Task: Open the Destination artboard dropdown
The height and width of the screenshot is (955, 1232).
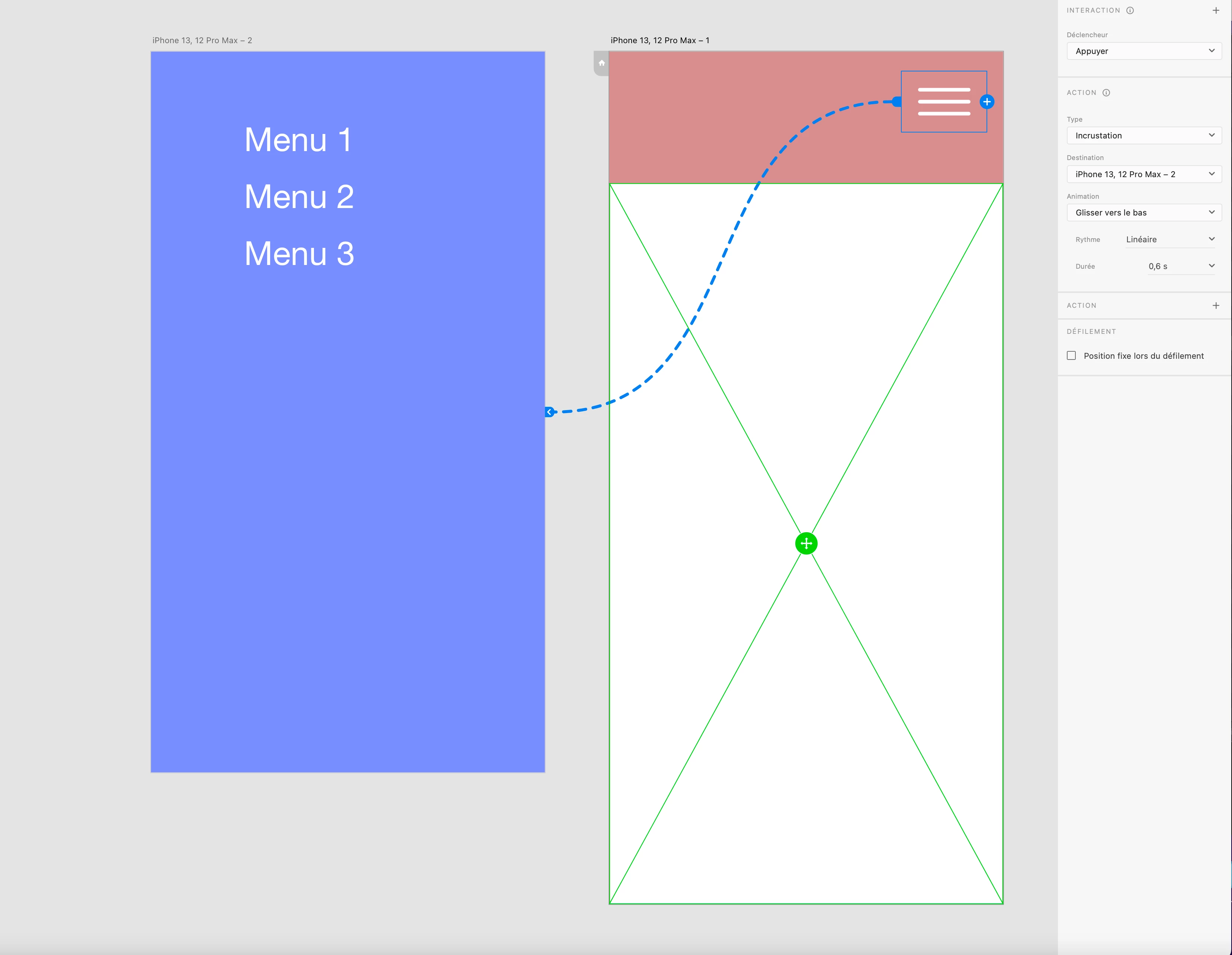Action: tap(1144, 175)
